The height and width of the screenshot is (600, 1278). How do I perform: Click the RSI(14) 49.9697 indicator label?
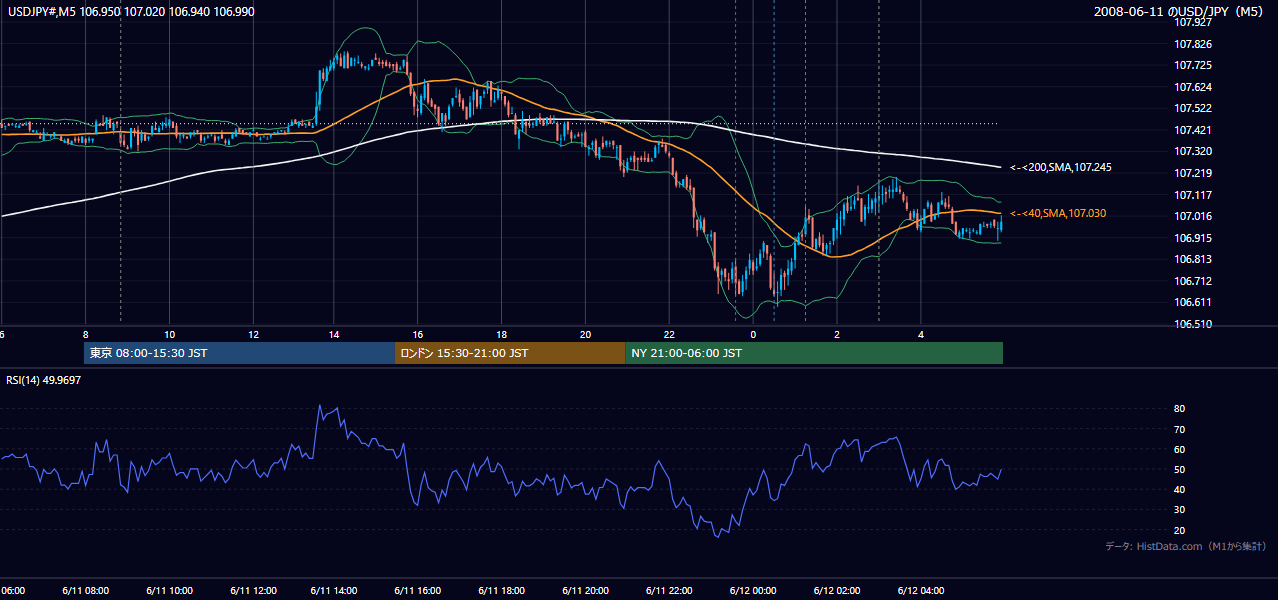point(44,380)
